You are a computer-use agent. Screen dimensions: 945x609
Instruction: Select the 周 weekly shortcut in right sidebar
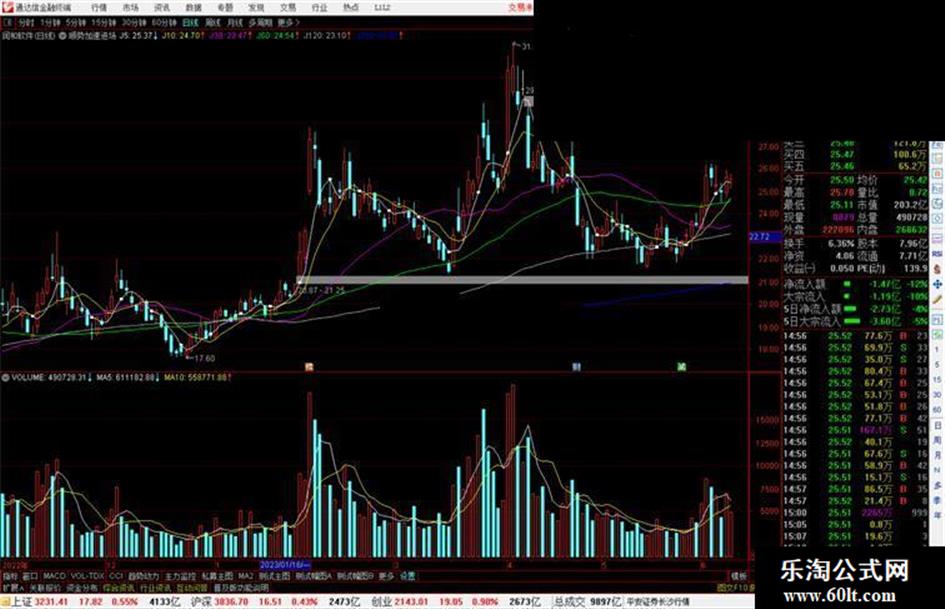[938, 440]
